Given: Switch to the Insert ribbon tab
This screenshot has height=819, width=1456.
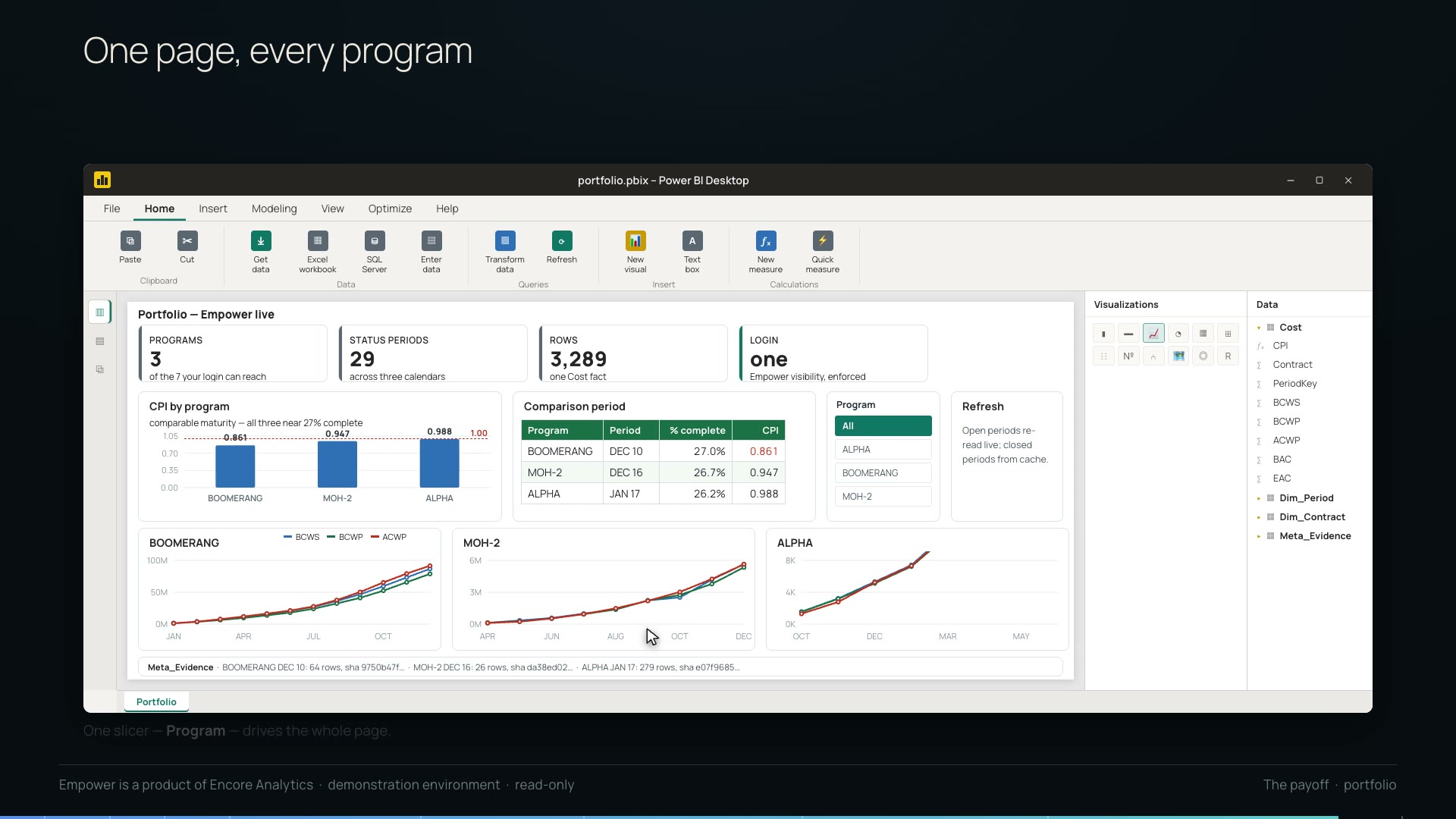Looking at the screenshot, I should pos(213,209).
